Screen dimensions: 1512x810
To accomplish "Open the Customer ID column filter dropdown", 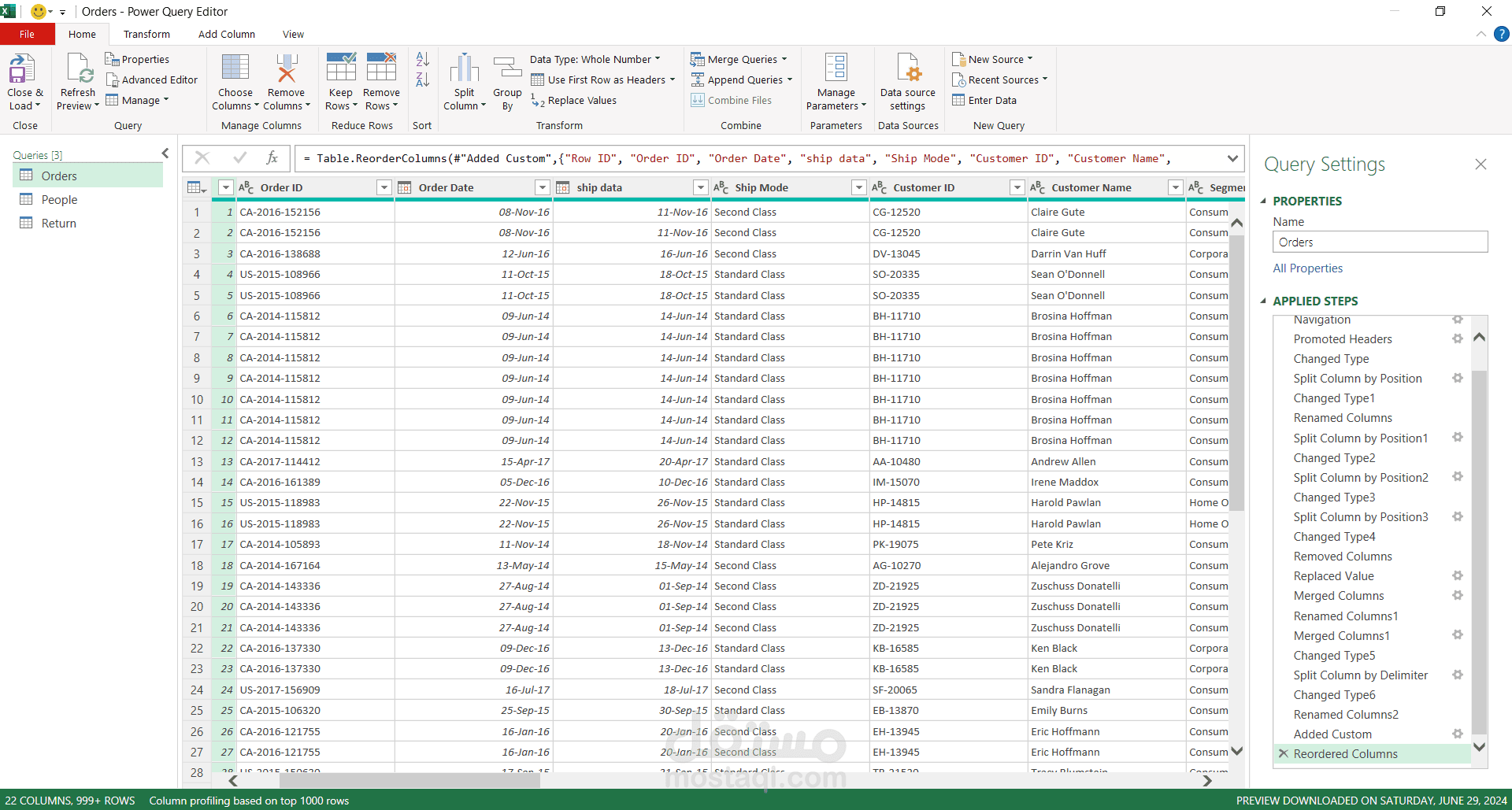I will point(1017,187).
